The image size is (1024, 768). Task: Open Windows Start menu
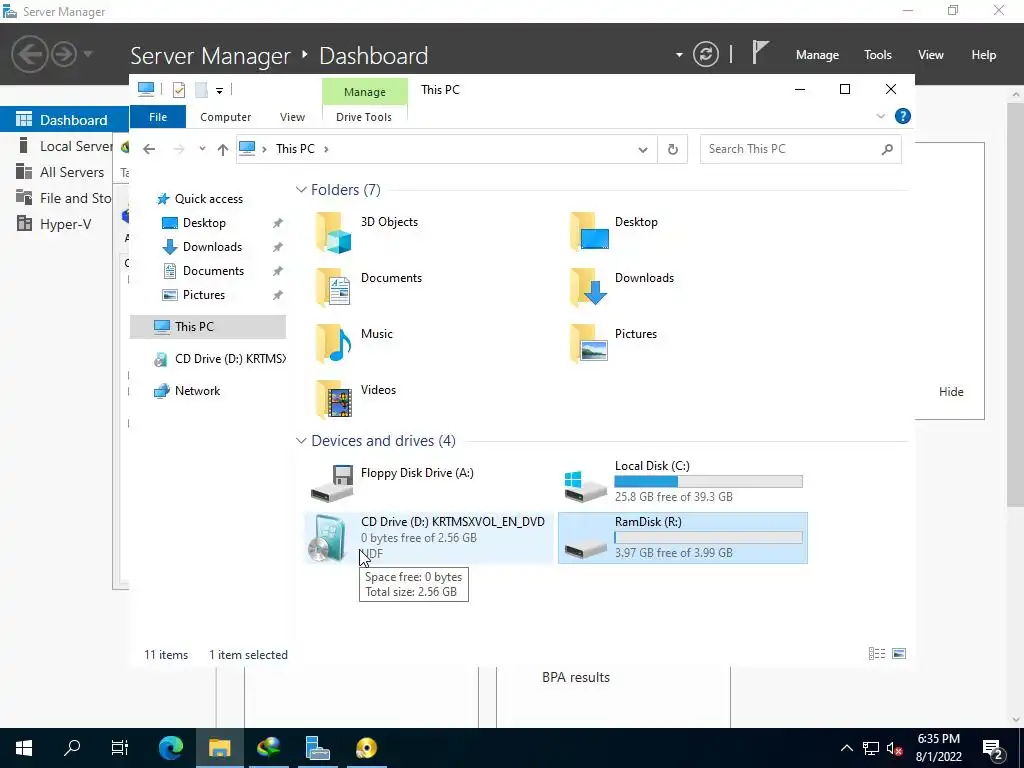[24, 748]
